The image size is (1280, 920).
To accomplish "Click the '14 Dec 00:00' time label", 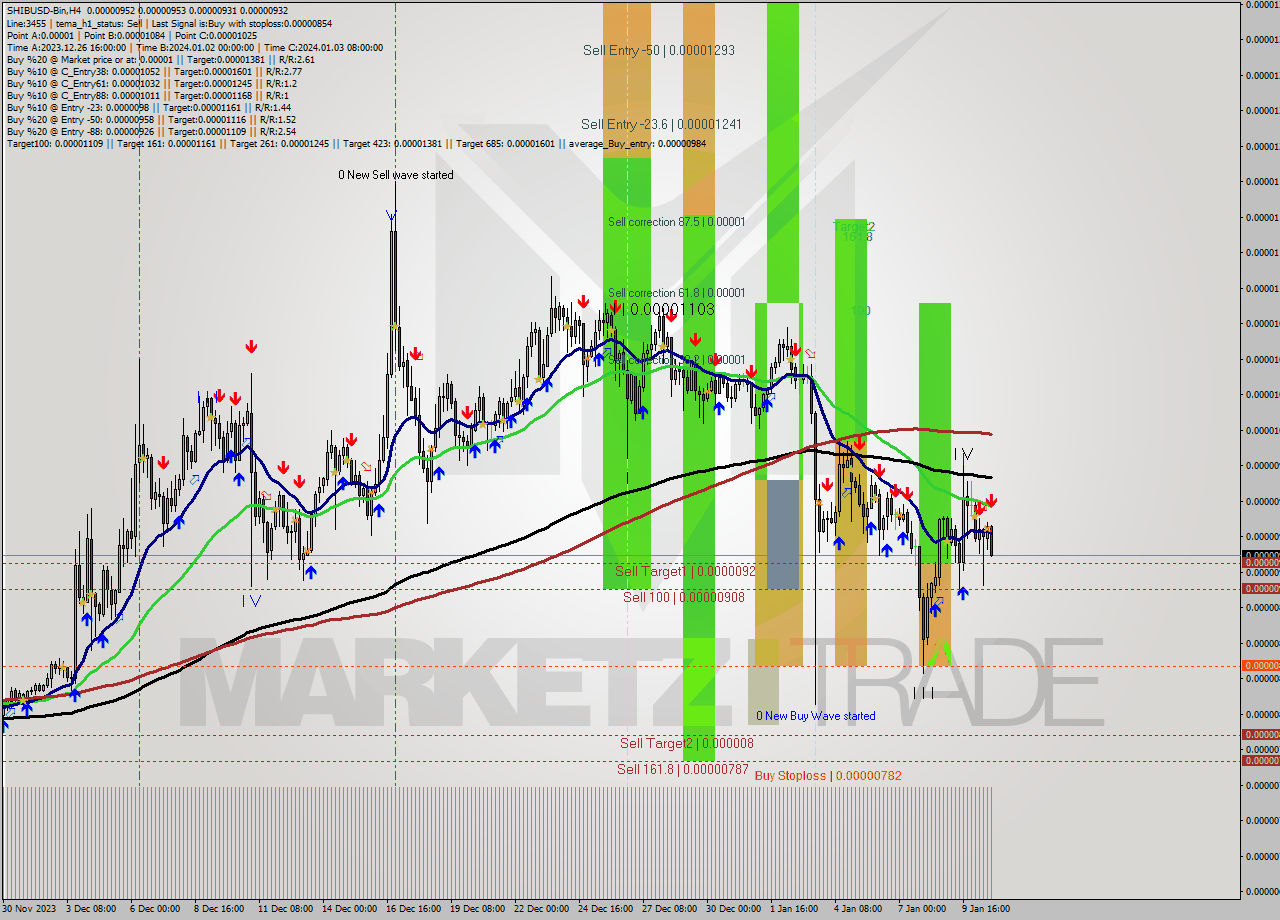I will tap(349, 909).
